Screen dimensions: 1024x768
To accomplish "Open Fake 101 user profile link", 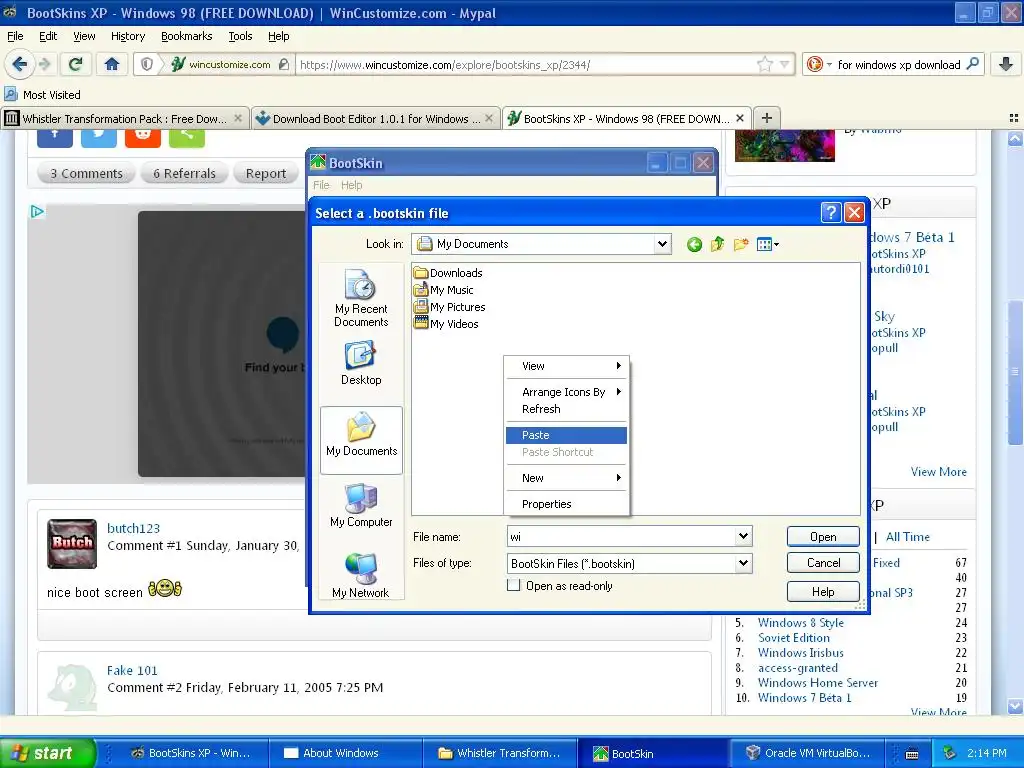I will click(x=132, y=671).
